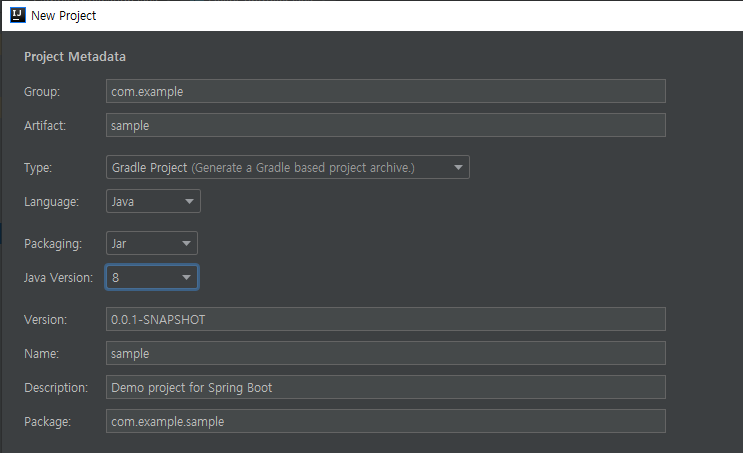Viewport: 743px width, 453px height.
Task: Click the Name input field
Action: [386, 353]
